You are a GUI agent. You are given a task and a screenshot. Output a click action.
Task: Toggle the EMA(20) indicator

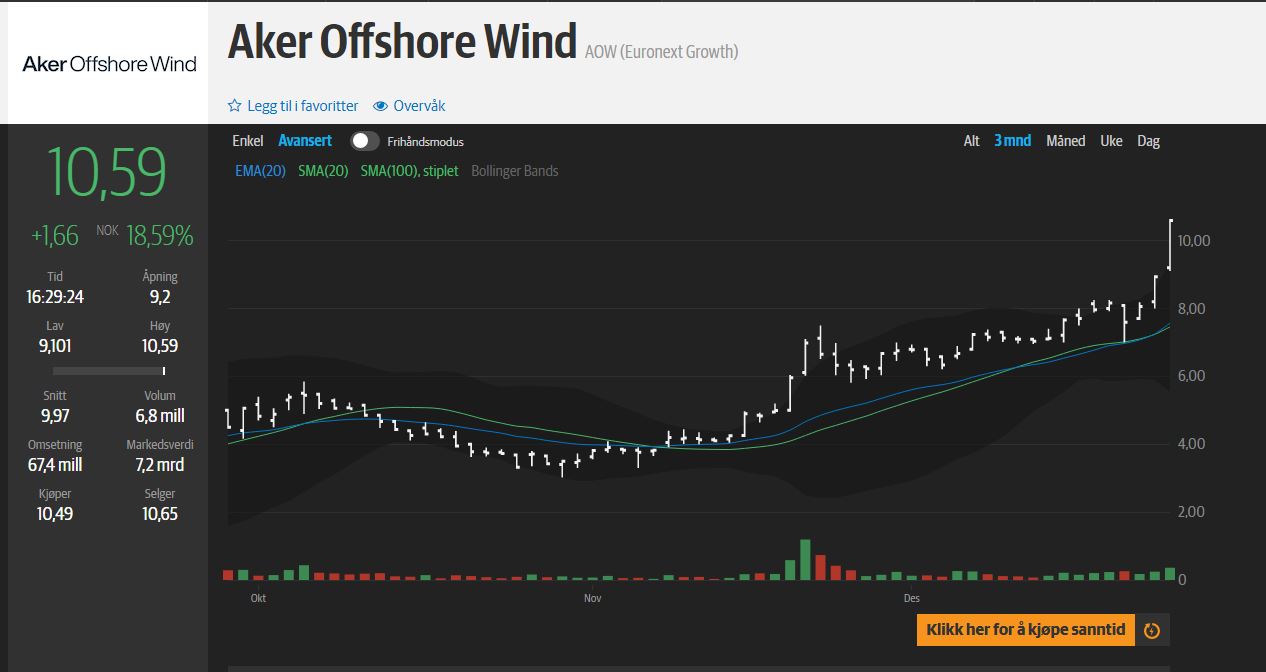click(260, 171)
